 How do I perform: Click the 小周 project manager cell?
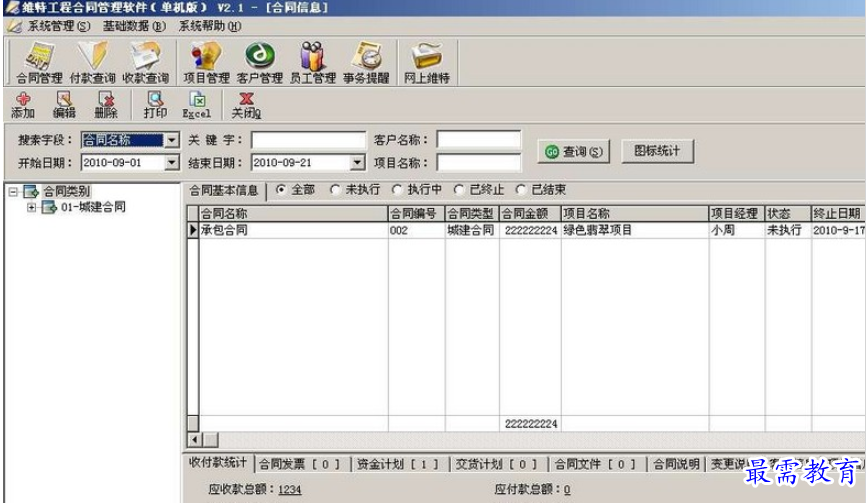tap(737, 230)
